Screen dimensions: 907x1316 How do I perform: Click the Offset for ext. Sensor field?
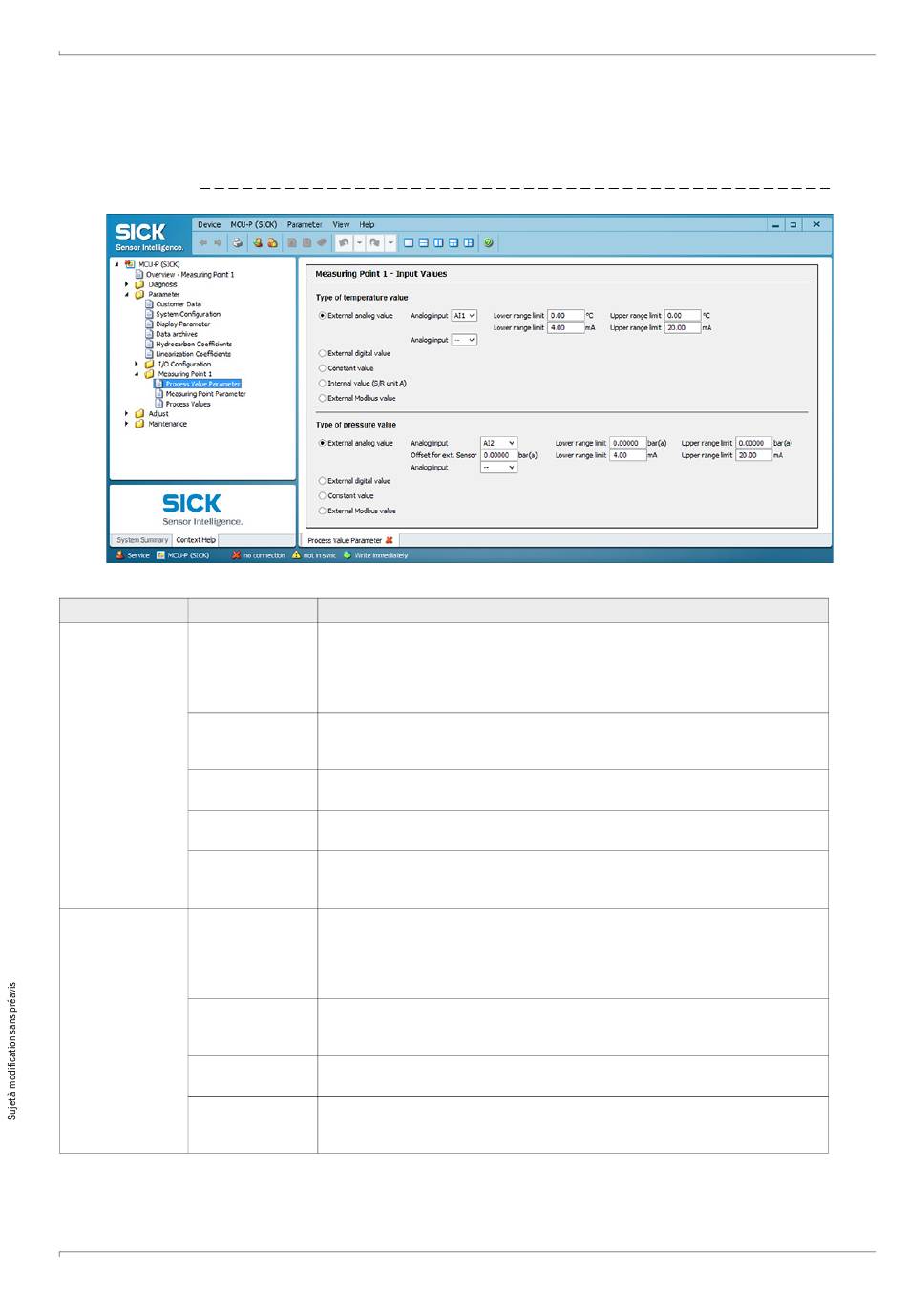498,455
